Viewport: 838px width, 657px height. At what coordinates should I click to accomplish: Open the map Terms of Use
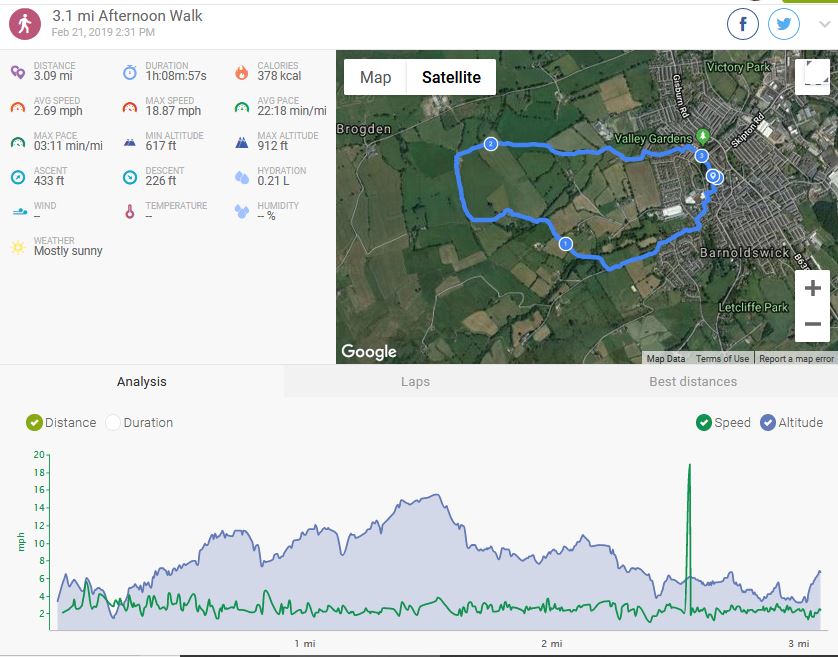pos(722,358)
